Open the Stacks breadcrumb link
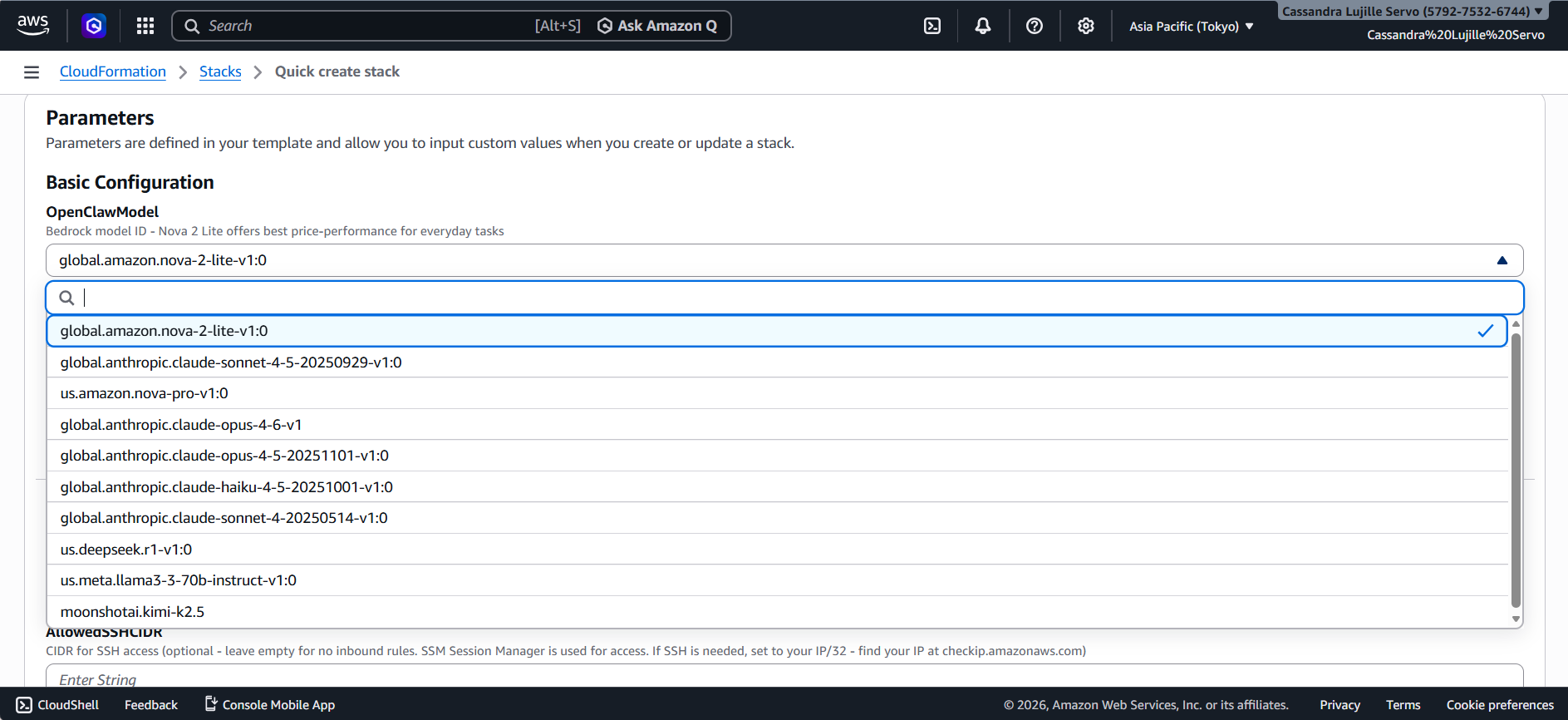The width and height of the screenshot is (1568, 720). (x=220, y=72)
